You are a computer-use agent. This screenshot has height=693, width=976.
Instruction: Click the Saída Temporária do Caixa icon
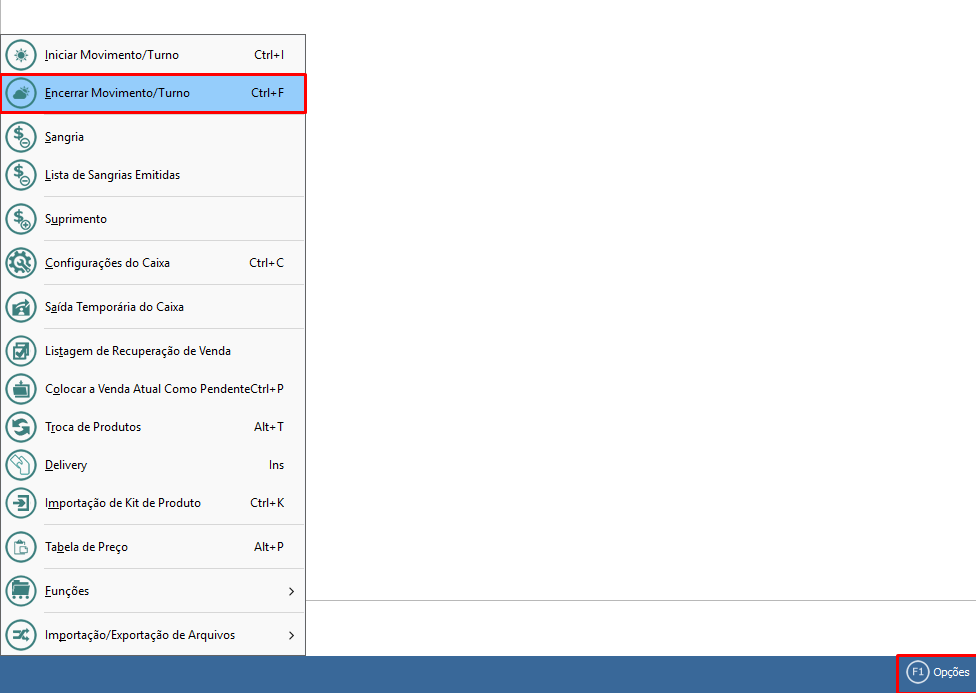point(21,307)
